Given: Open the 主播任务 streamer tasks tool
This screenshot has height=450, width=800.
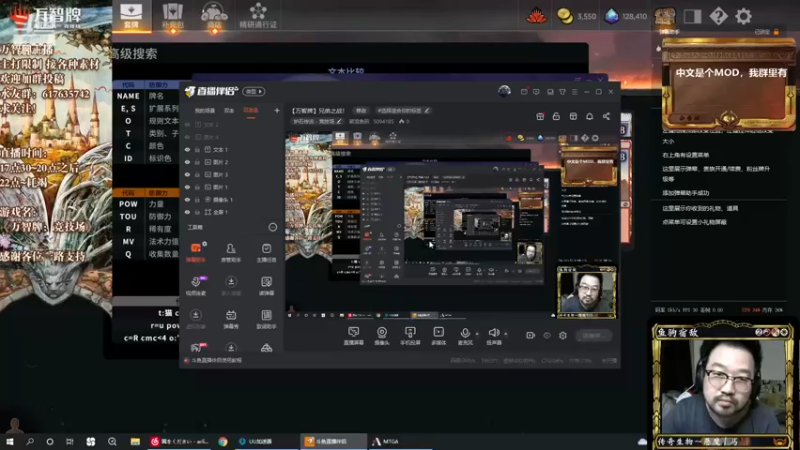Looking at the screenshot, I should 266,253.
